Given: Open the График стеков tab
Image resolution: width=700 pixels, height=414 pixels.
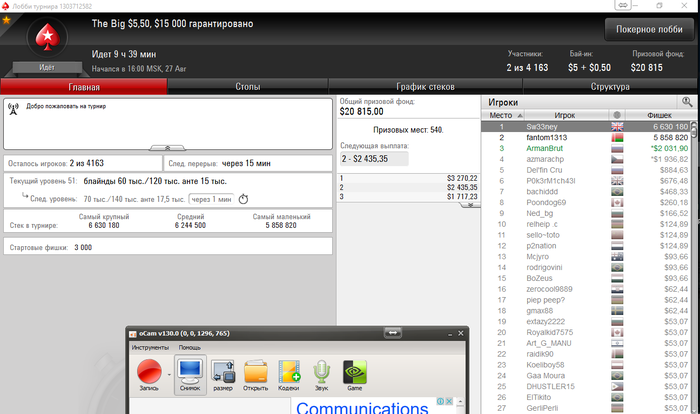Looking at the screenshot, I should click(x=425, y=87).
